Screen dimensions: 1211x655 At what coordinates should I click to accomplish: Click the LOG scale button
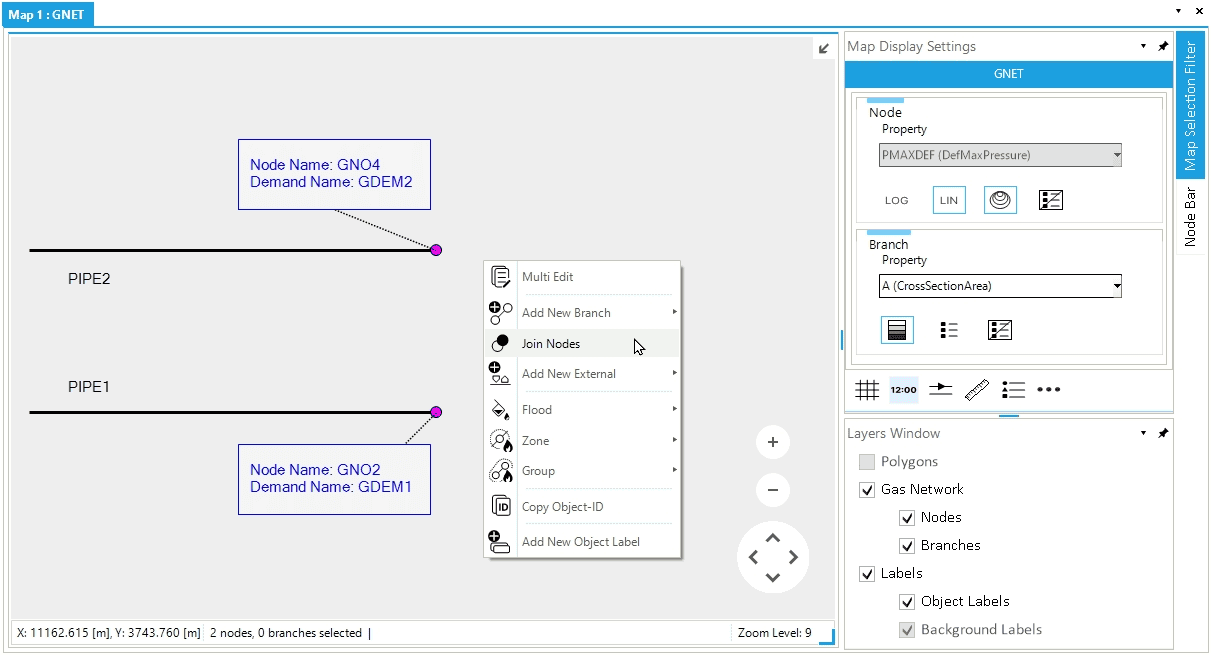pos(896,200)
